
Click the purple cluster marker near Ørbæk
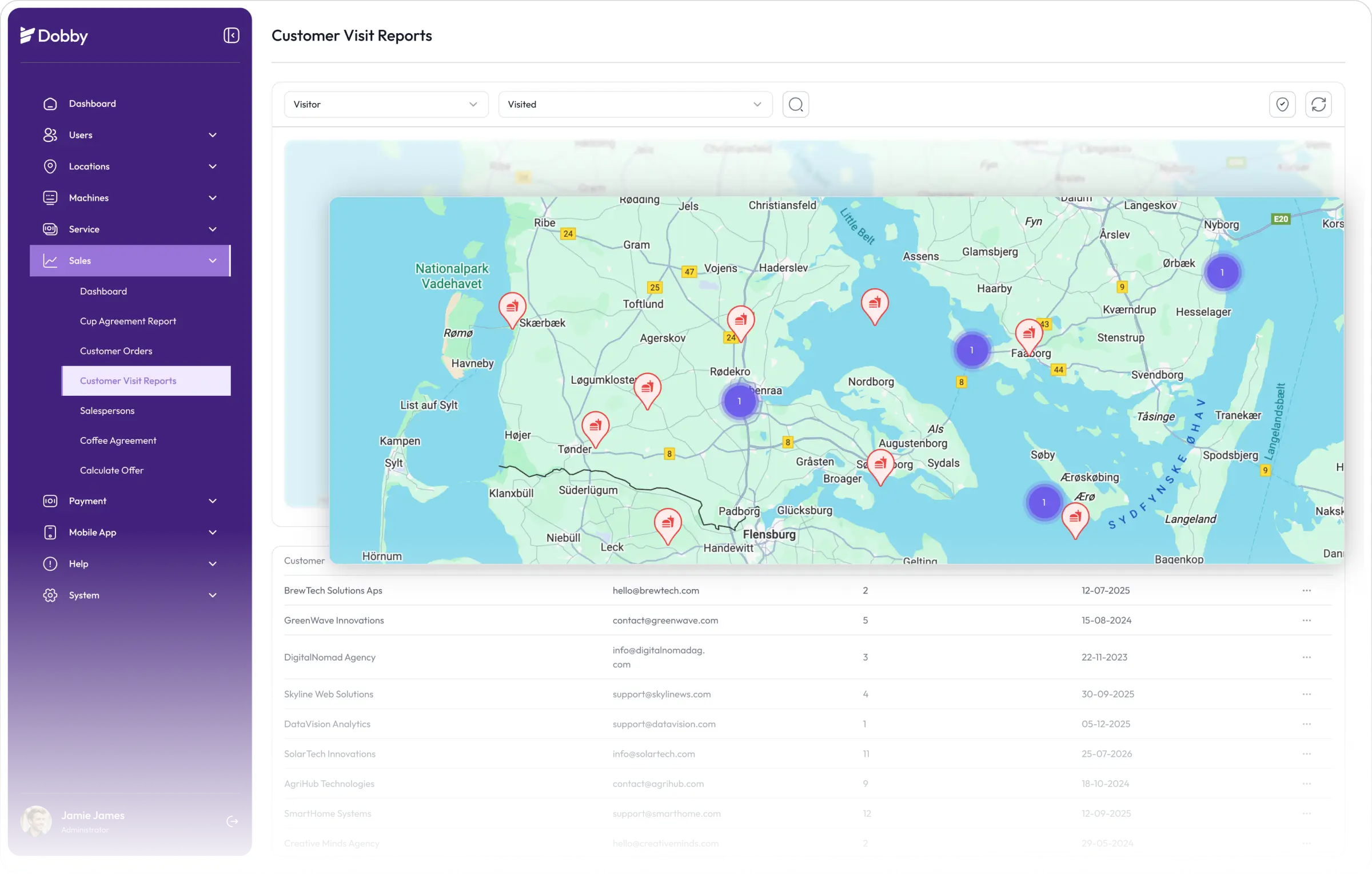click(x=1222, y=273)
